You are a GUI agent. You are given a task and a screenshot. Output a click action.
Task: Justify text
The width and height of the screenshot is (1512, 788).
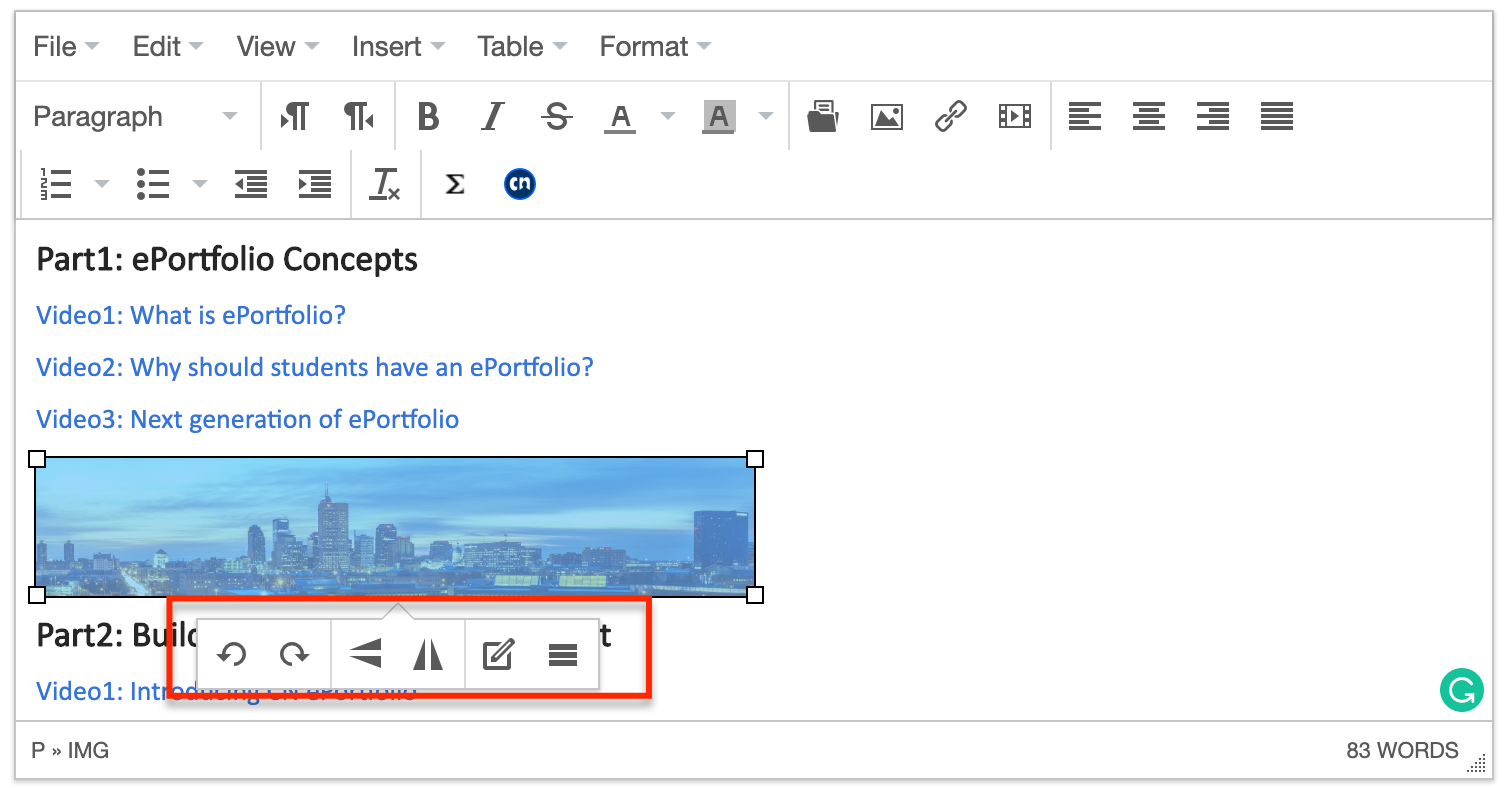(1276, 117)
